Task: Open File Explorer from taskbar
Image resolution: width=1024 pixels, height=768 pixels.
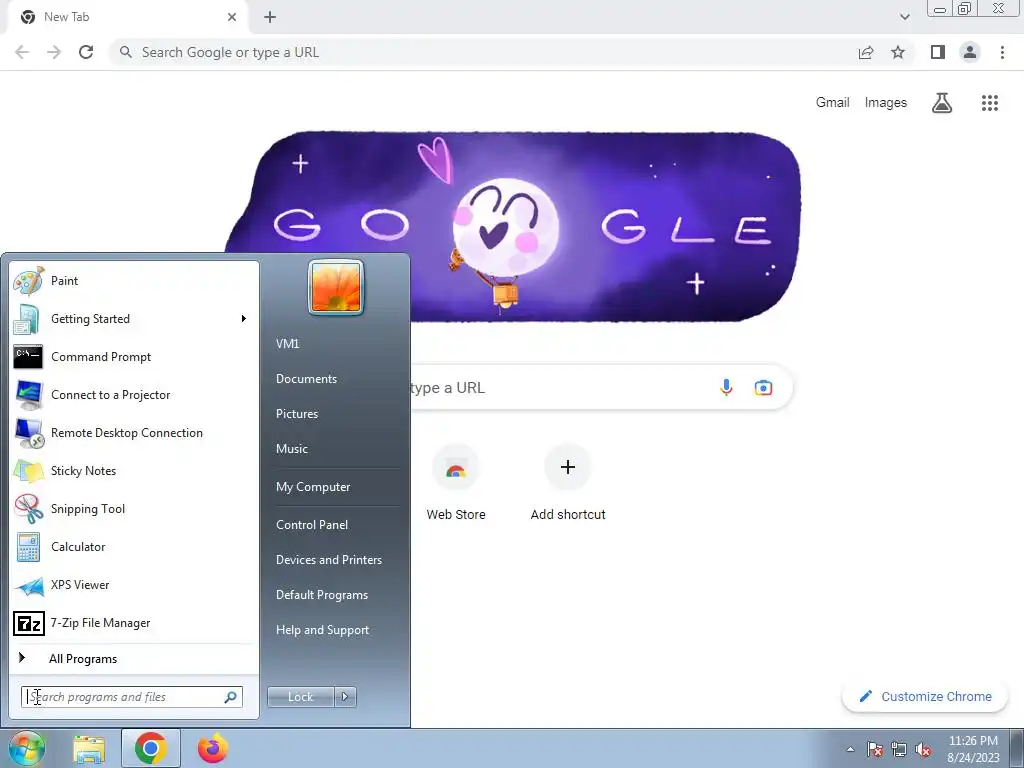Action: [89, 748]
